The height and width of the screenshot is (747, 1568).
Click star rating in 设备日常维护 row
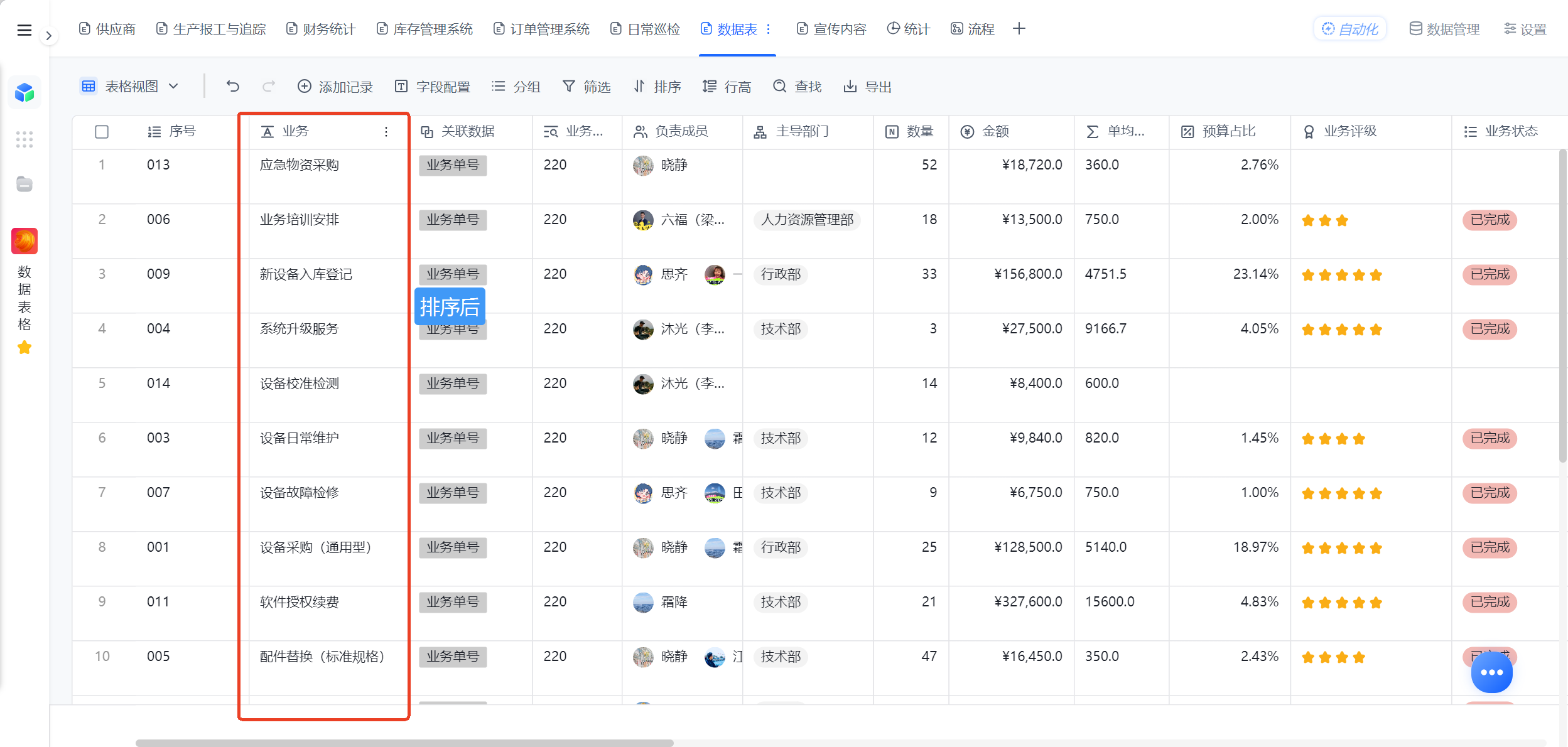(1333, 439)
